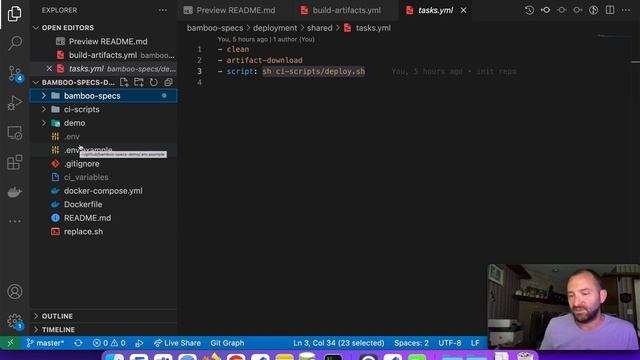This screenshot has height=360, width=640.
Task: Open Git Graph from status bar
Action: [227, 343]
